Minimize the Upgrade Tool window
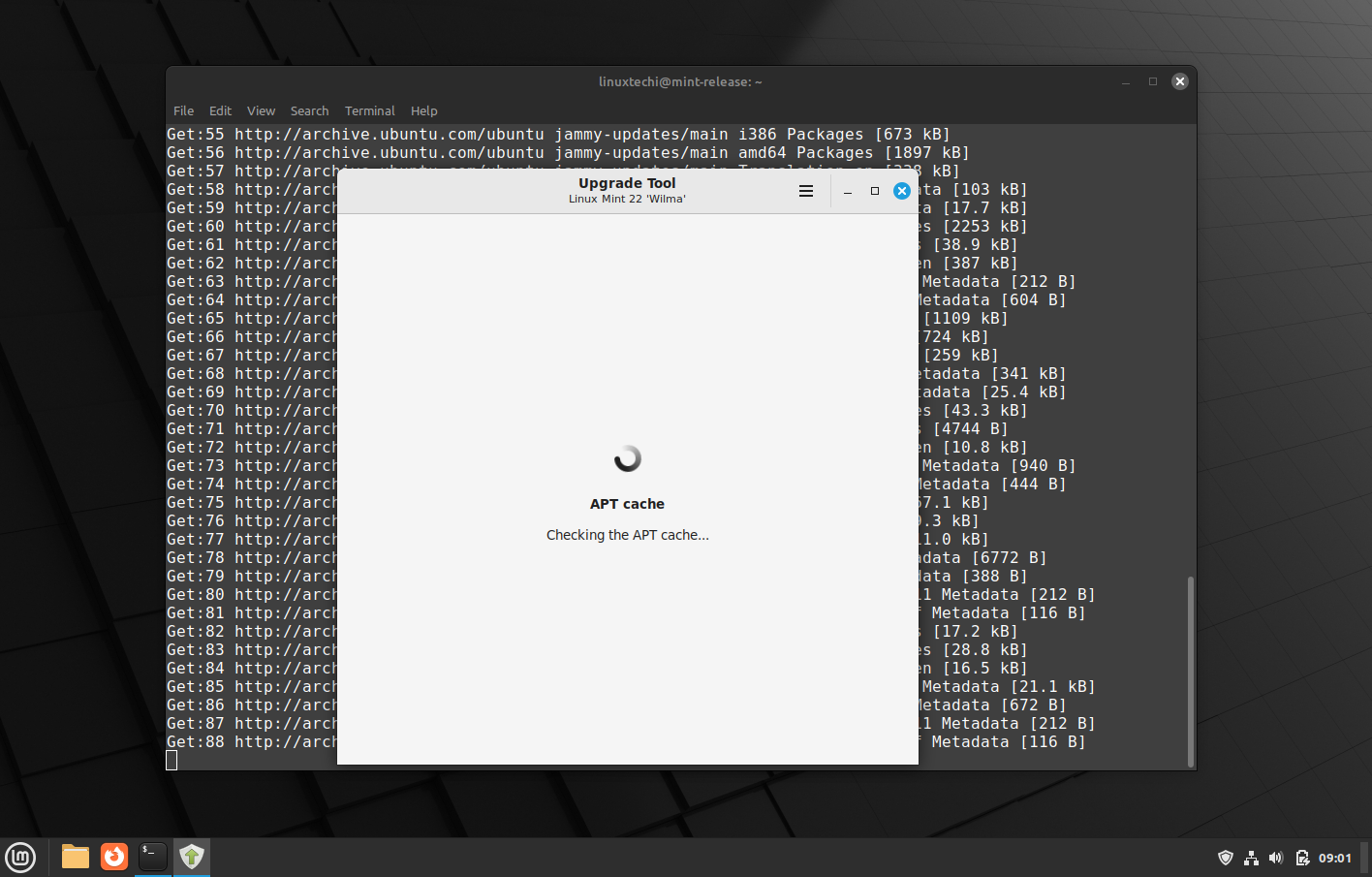 pyautogui.click(x=848, y=191)
